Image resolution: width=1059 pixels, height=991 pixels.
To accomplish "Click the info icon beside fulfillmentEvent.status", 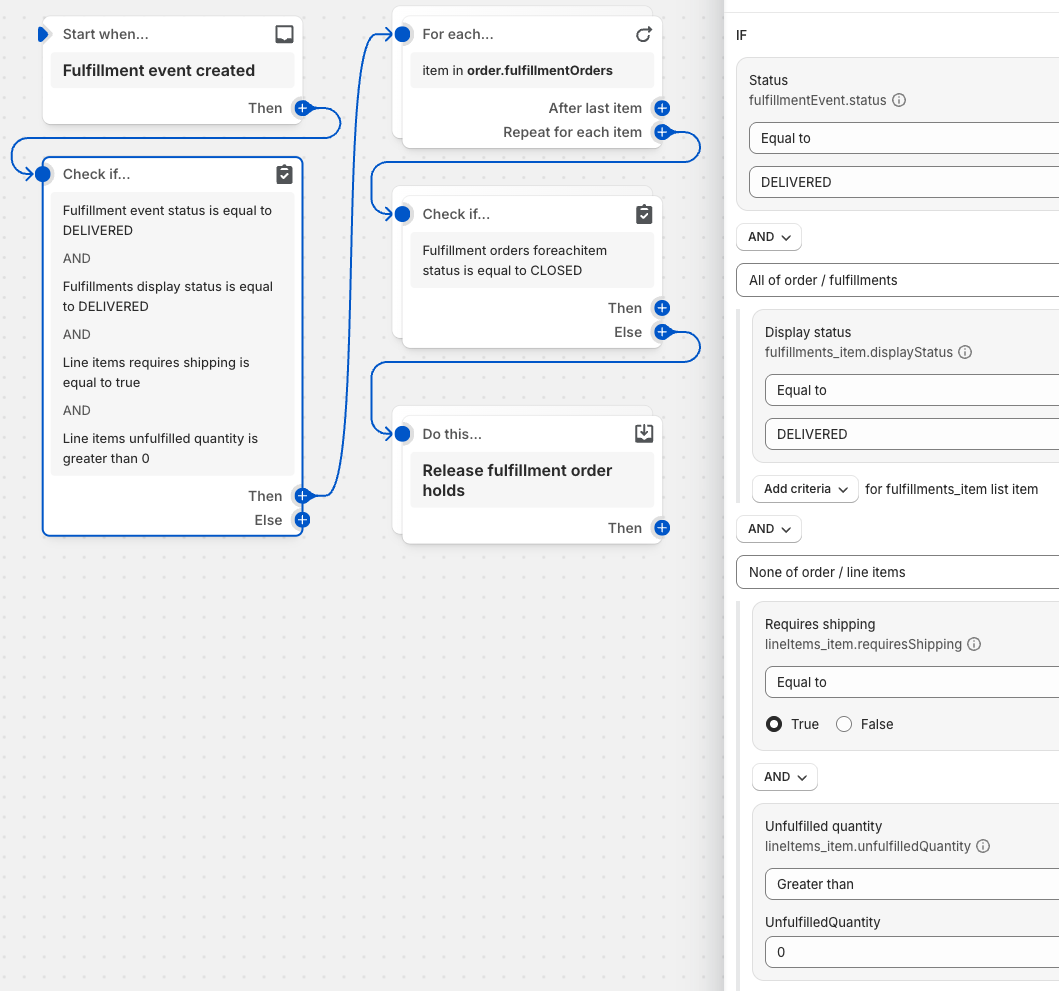I will [899, 100].
